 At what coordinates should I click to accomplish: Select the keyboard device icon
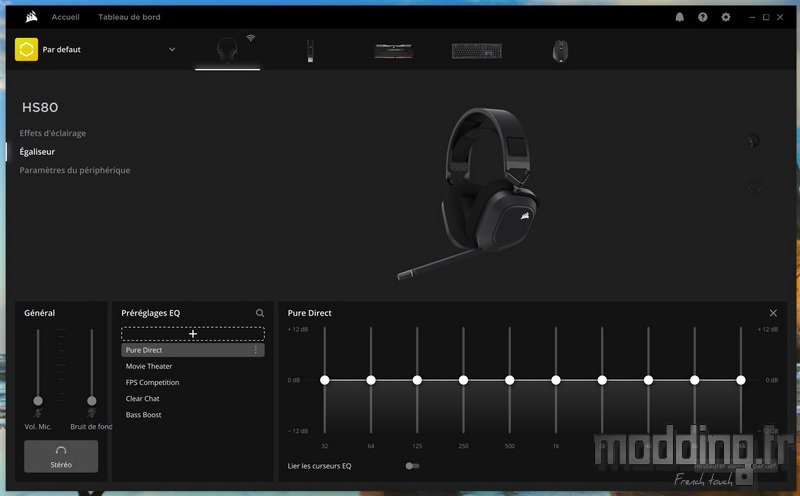click(477, 51)
